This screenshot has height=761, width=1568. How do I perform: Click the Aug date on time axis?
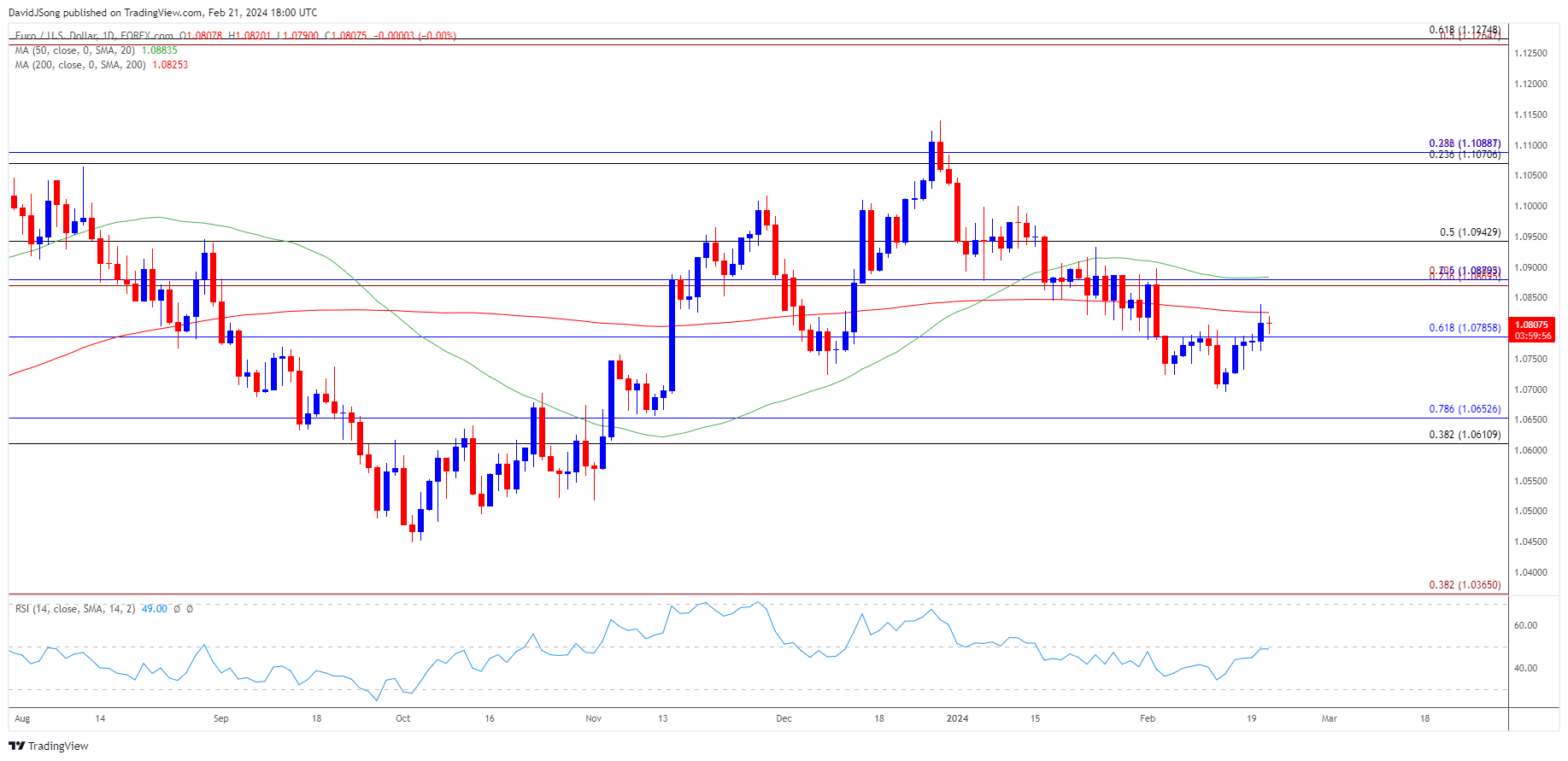(22, 718)
